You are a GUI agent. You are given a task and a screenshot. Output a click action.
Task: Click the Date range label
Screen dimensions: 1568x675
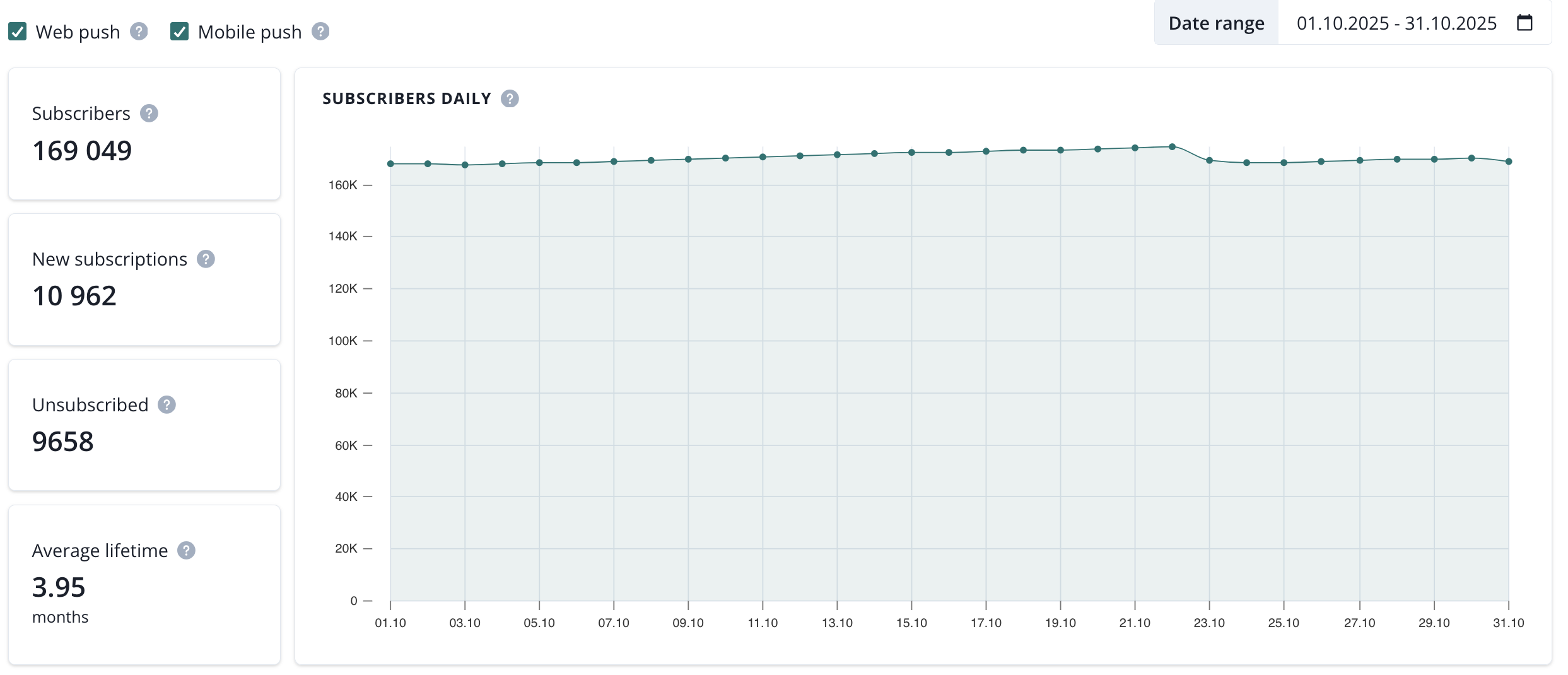pos(1216,23)
